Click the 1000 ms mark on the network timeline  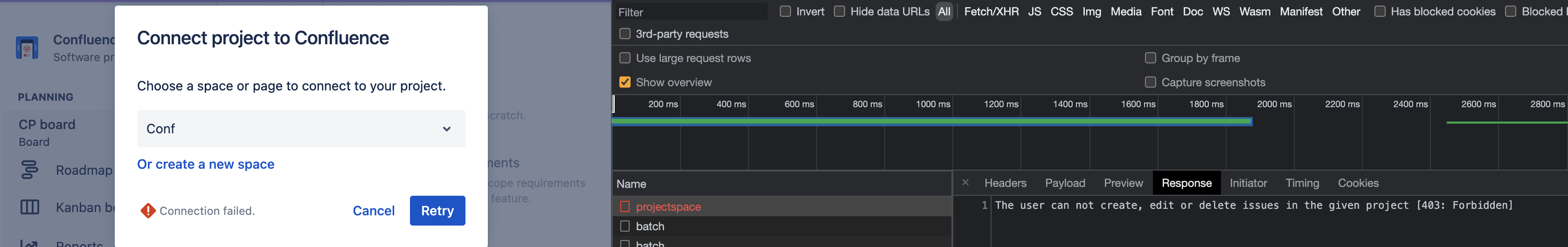932,104
